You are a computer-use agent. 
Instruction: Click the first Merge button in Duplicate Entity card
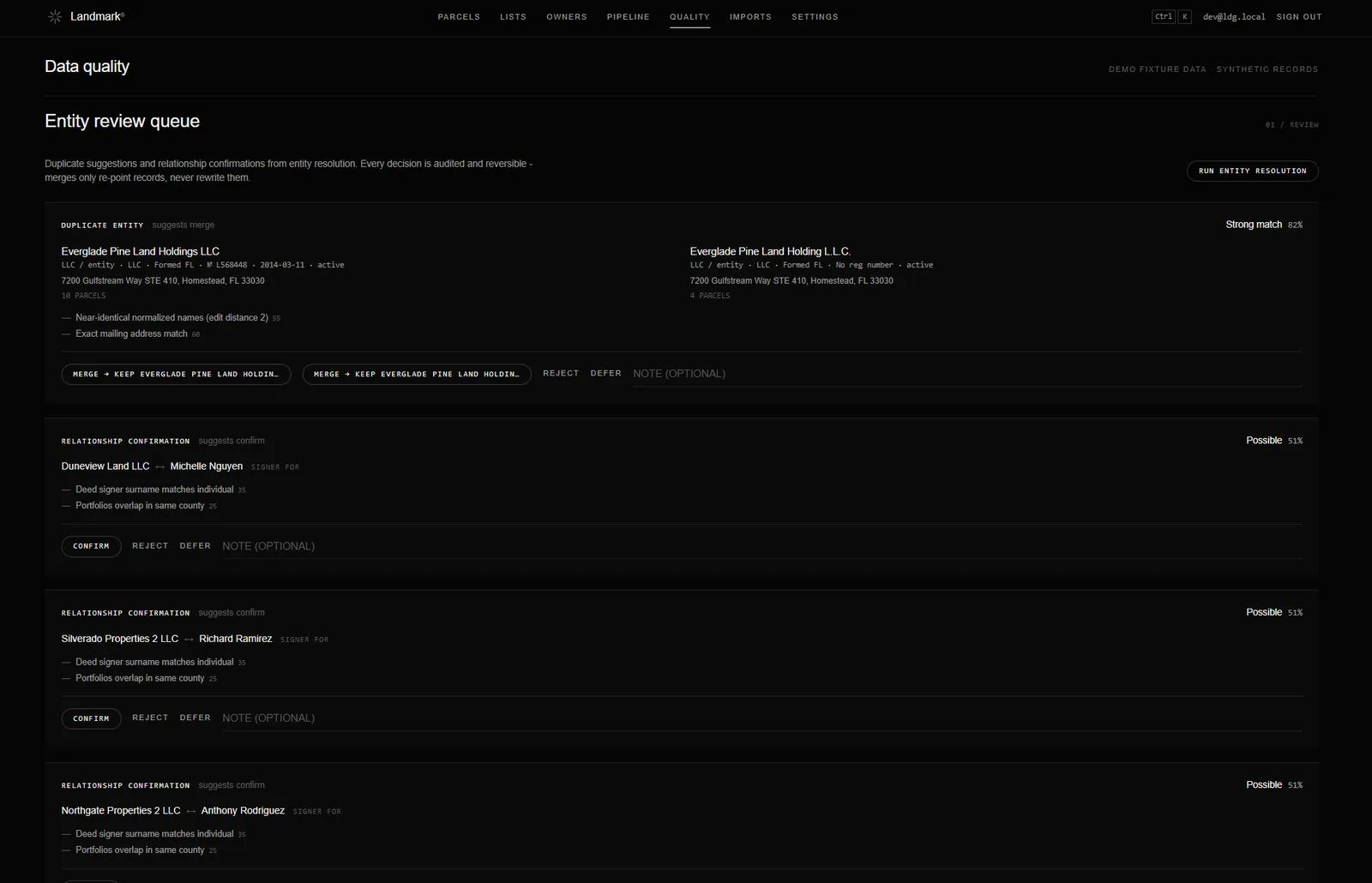click(x=176, y=374)
